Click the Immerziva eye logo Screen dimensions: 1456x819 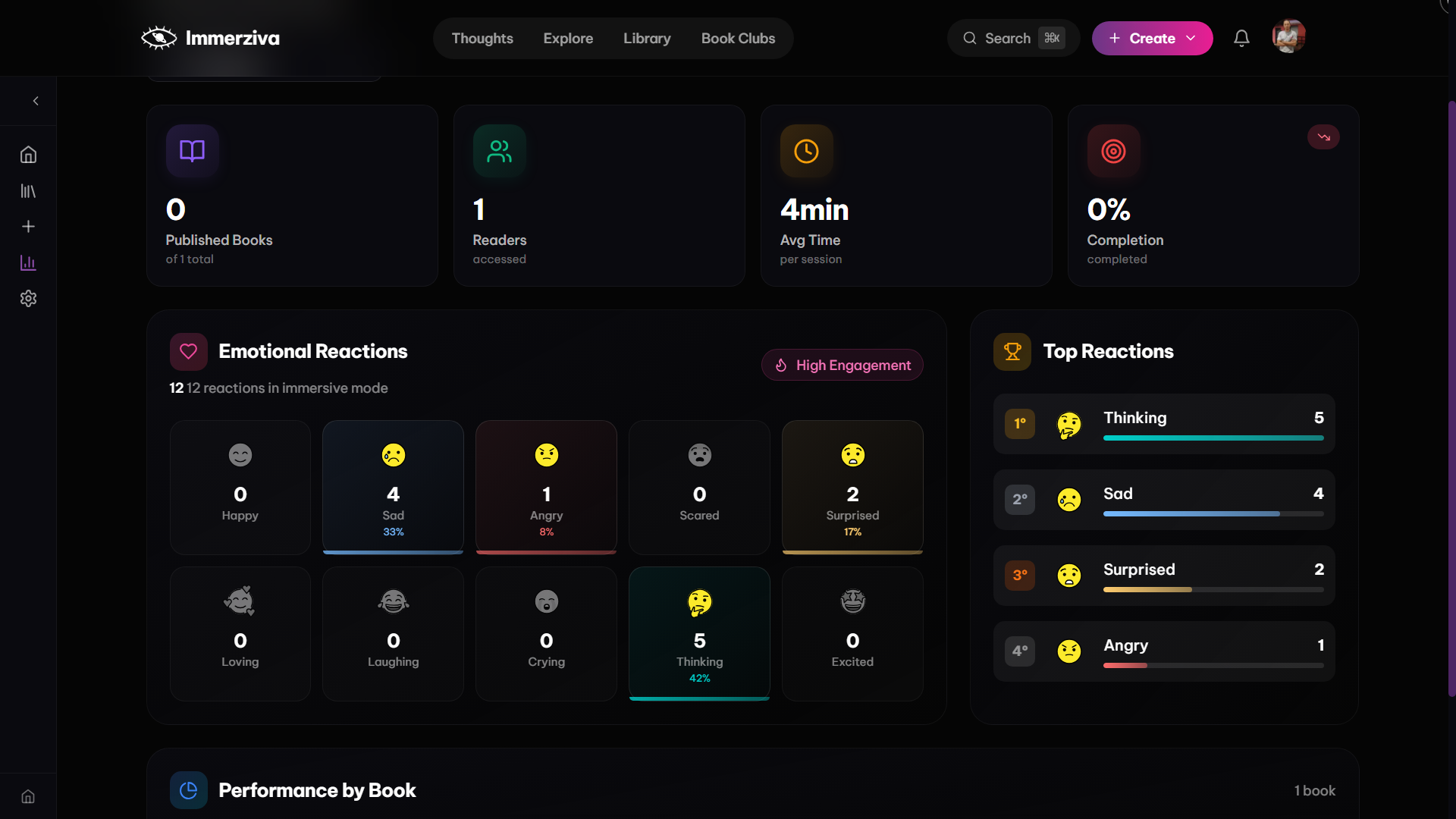(x=158, y=38)
